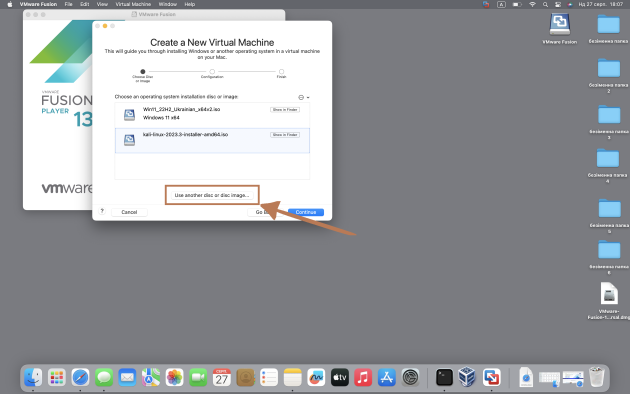Open the input source menu in menu bar

click(501, 4)
